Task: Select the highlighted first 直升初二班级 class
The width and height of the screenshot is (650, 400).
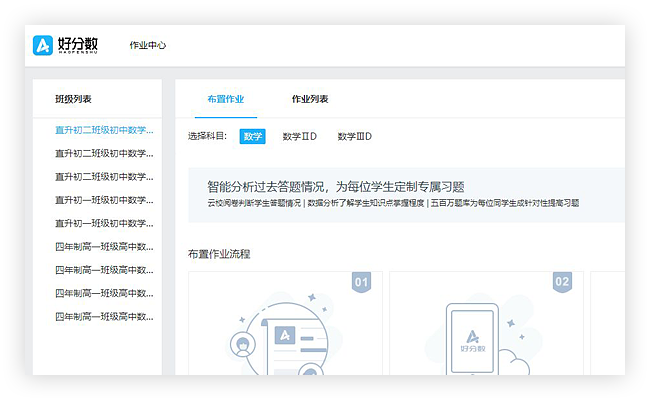Action: coord(104,130)
